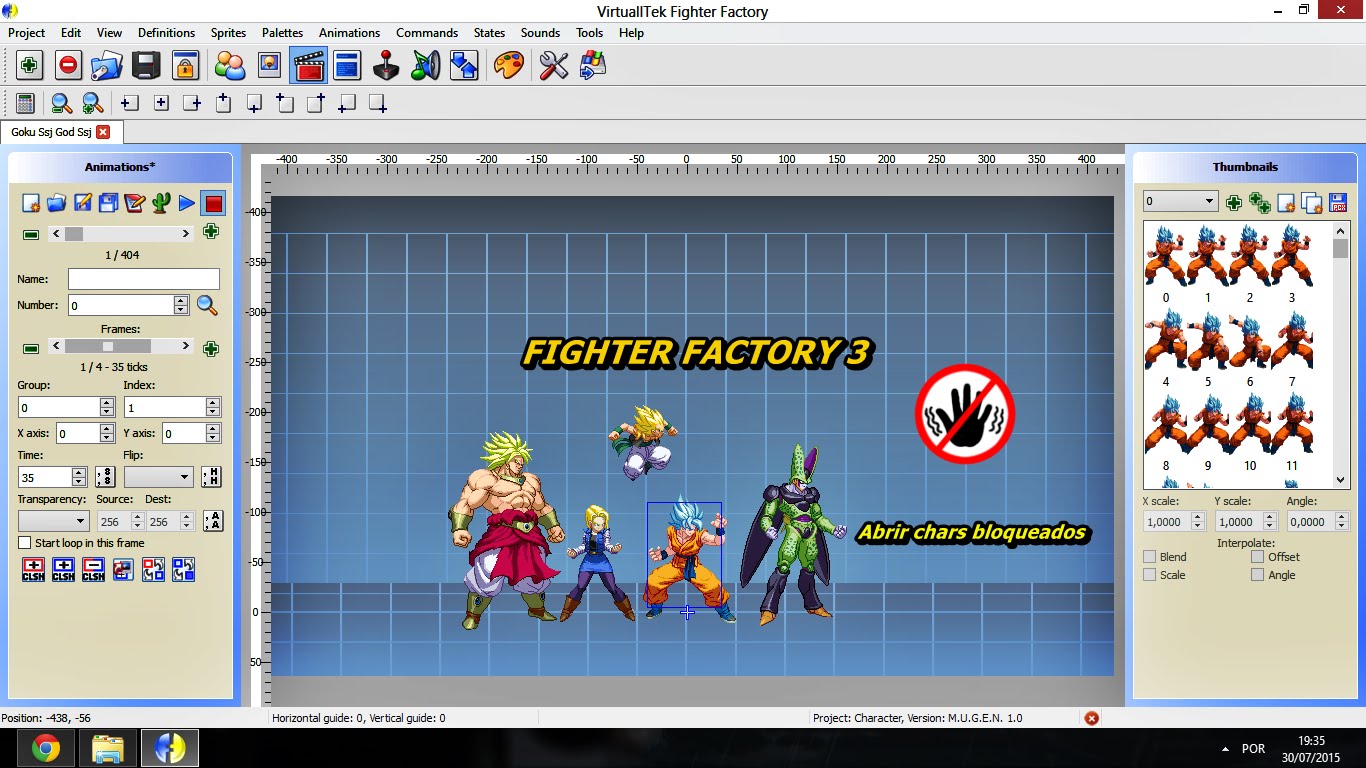Zoom out with the minus magnifier icon
Screen dimensions: 1366x768
coord(61,103)
